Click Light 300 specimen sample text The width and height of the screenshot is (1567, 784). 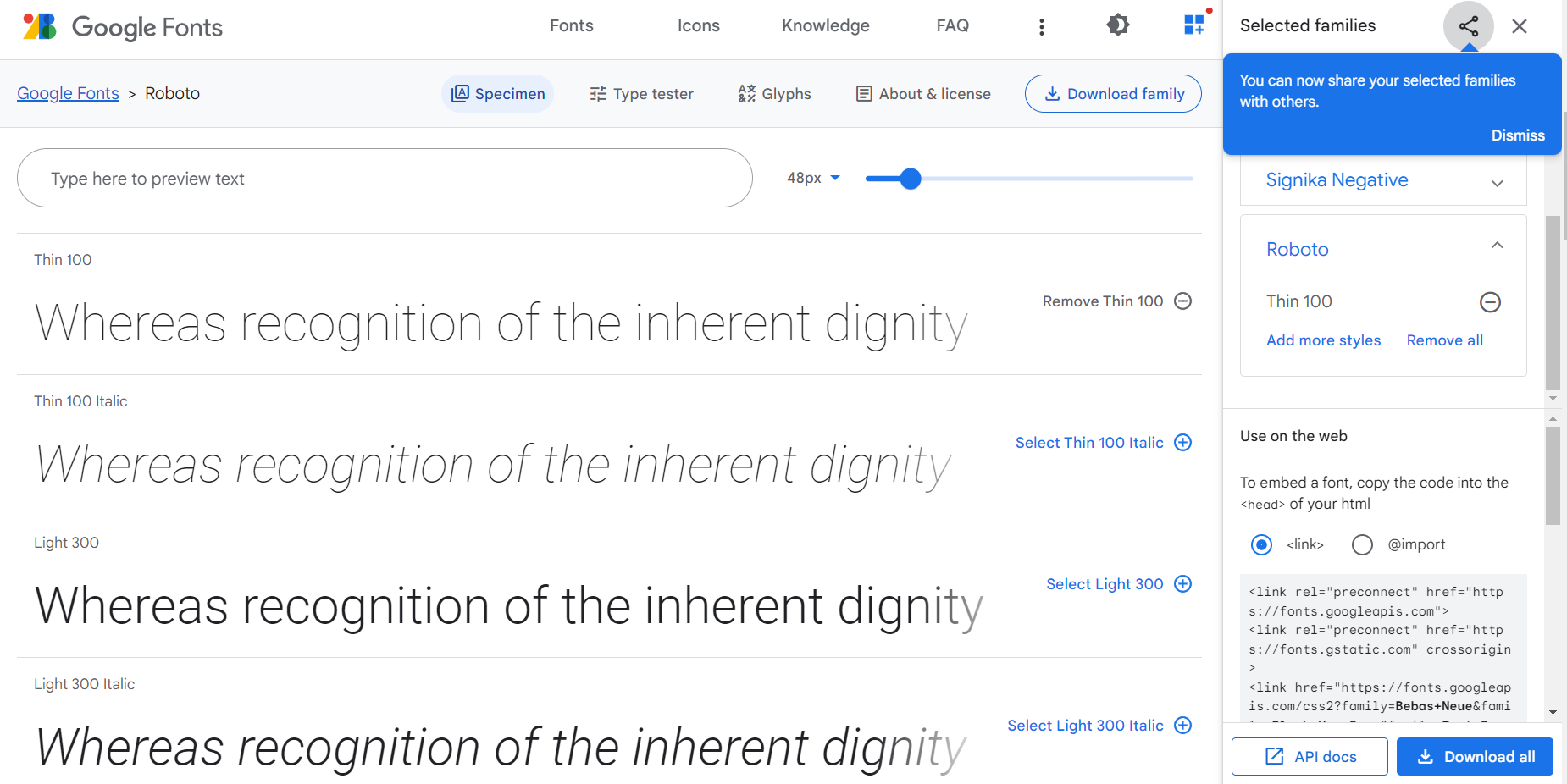point(509,606)
